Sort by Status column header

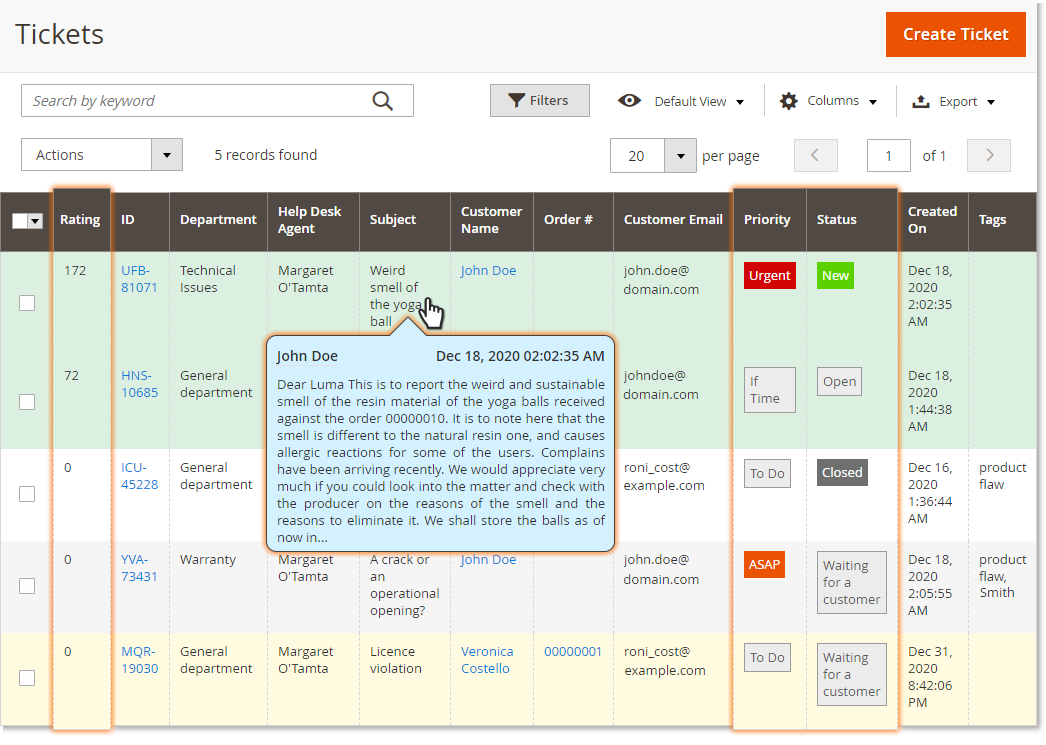click(x=851, y=220)
